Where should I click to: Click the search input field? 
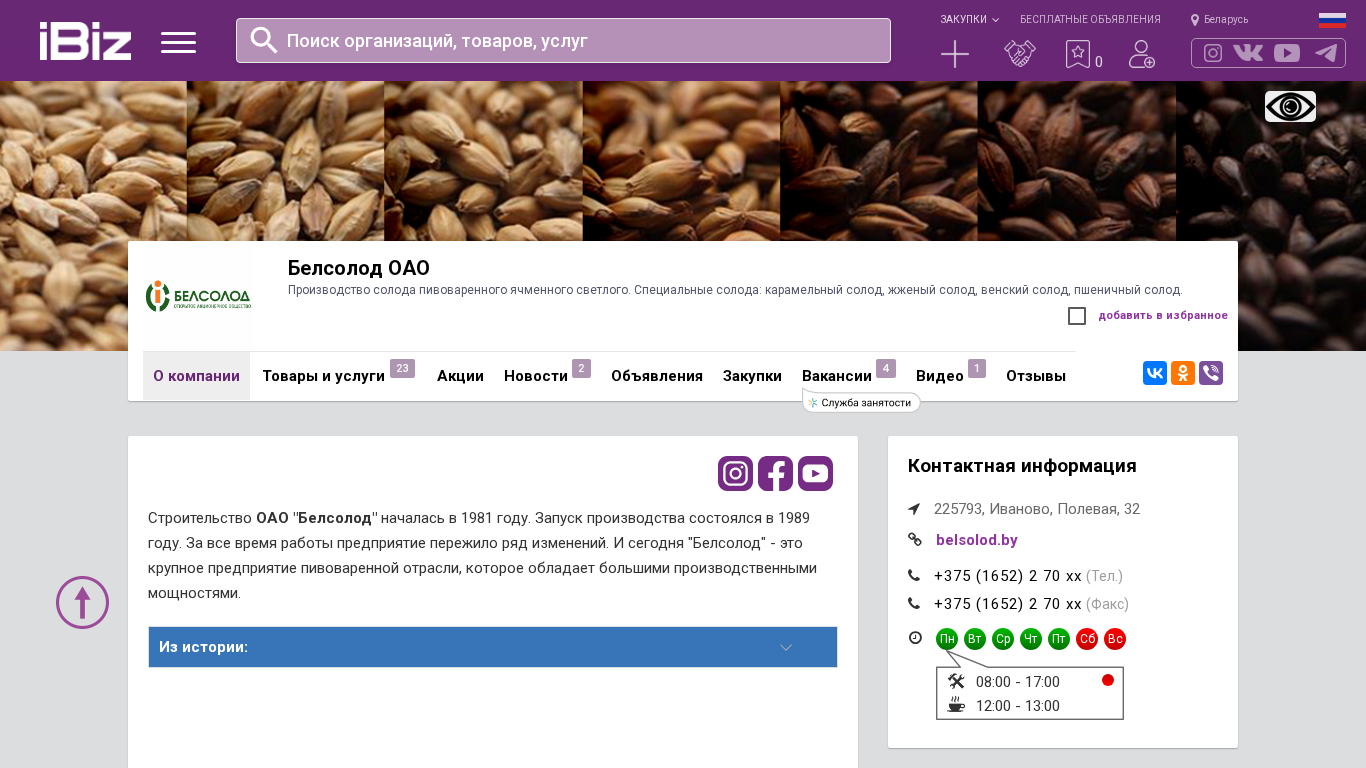[x=563, y=40]
